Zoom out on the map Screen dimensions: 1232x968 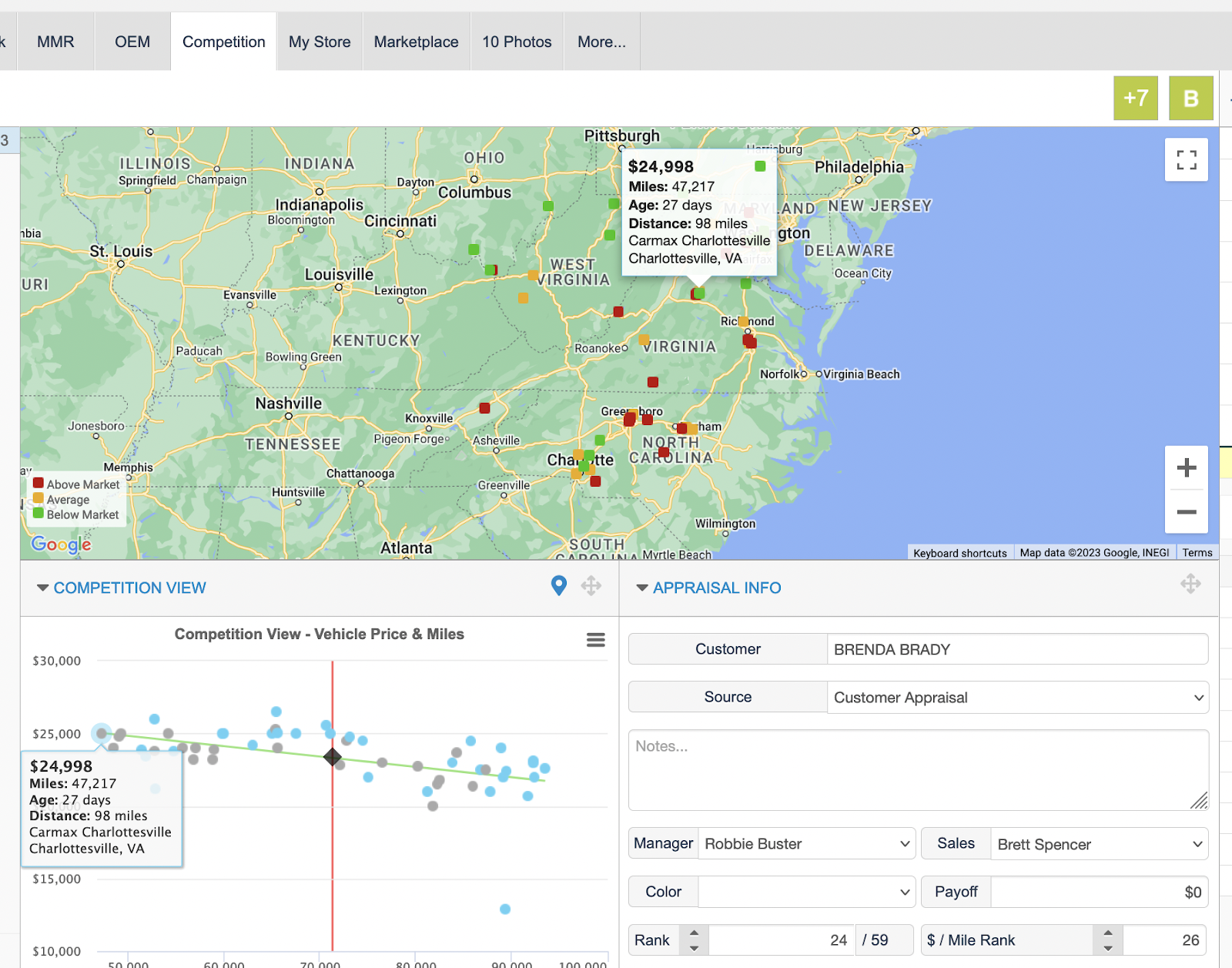point(1186,512)
